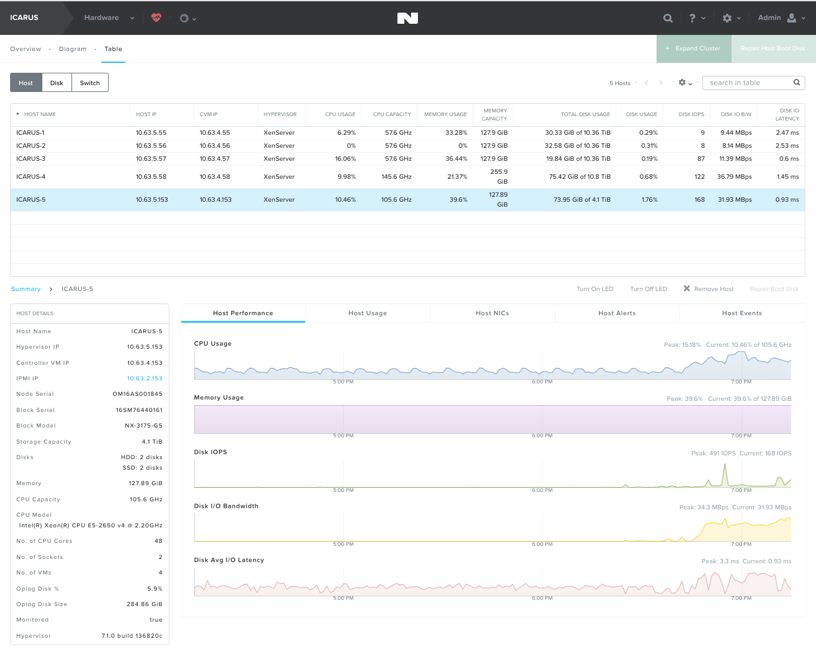Open the IPMI IP 10.63.2.153 link

(145, 378)
